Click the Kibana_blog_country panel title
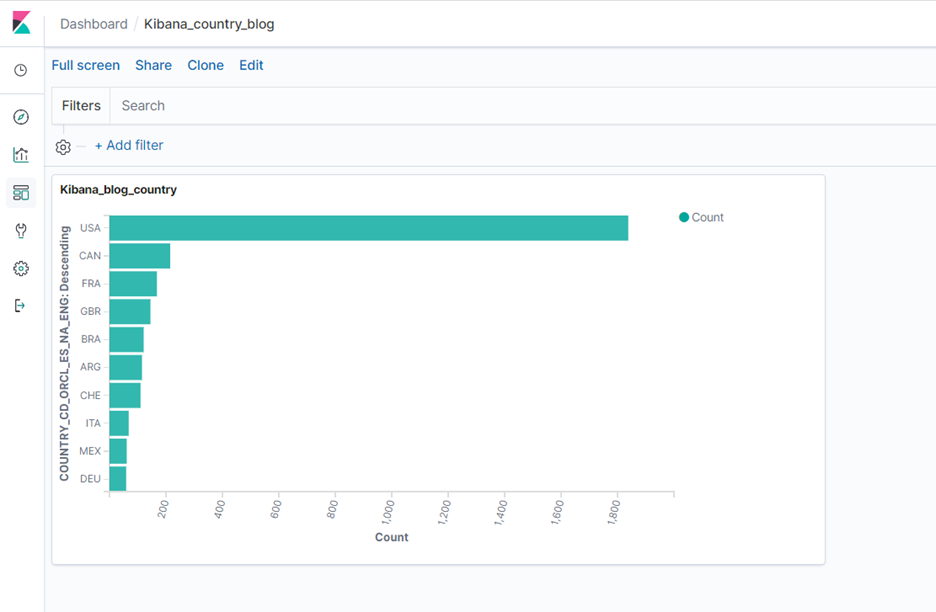The width and height of the screenshot is (936, 612). (x=118, y=190)
